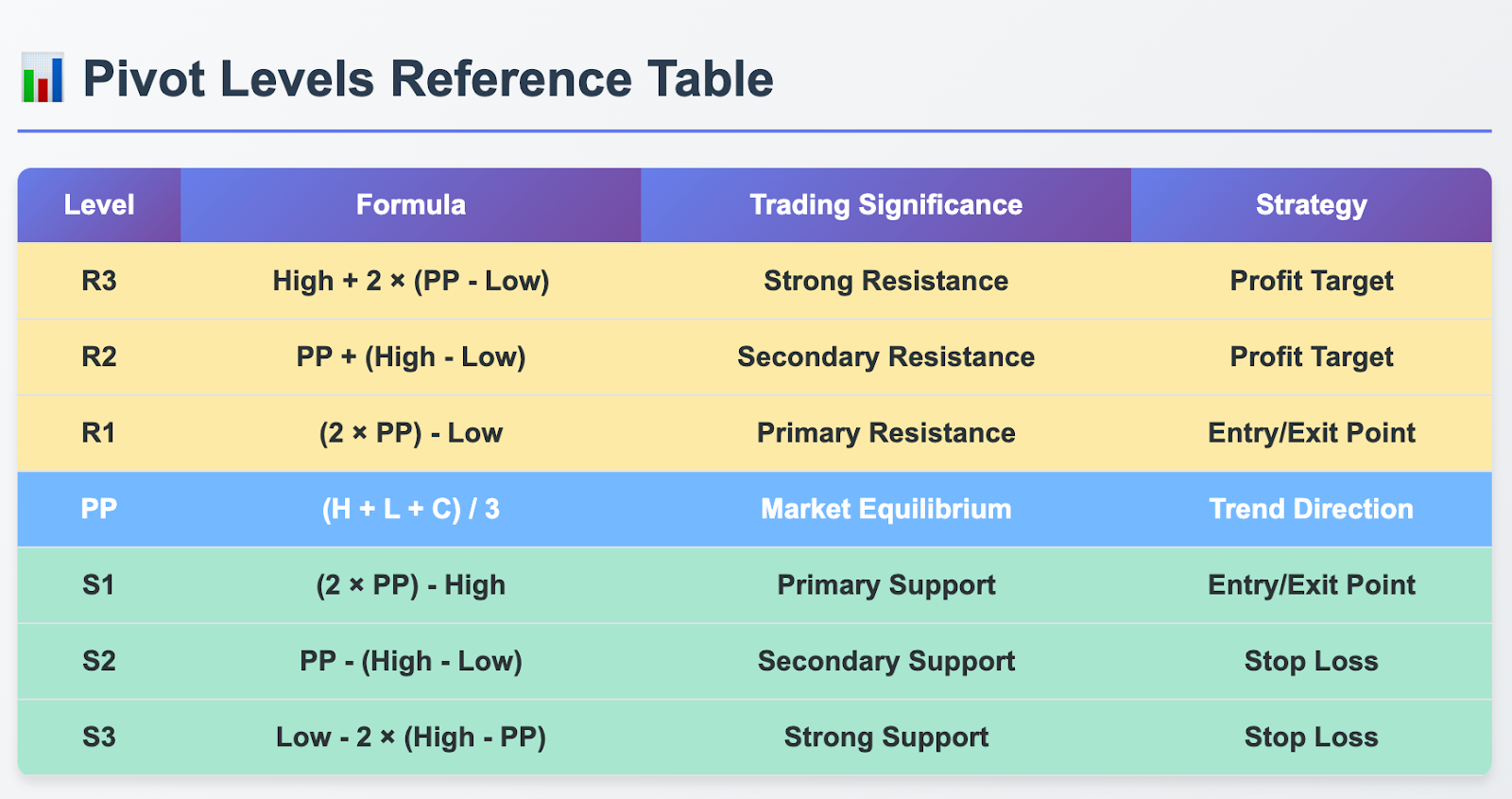Click the R2 level cell
The image size is (1512, 799).
(x=99, y=356)
